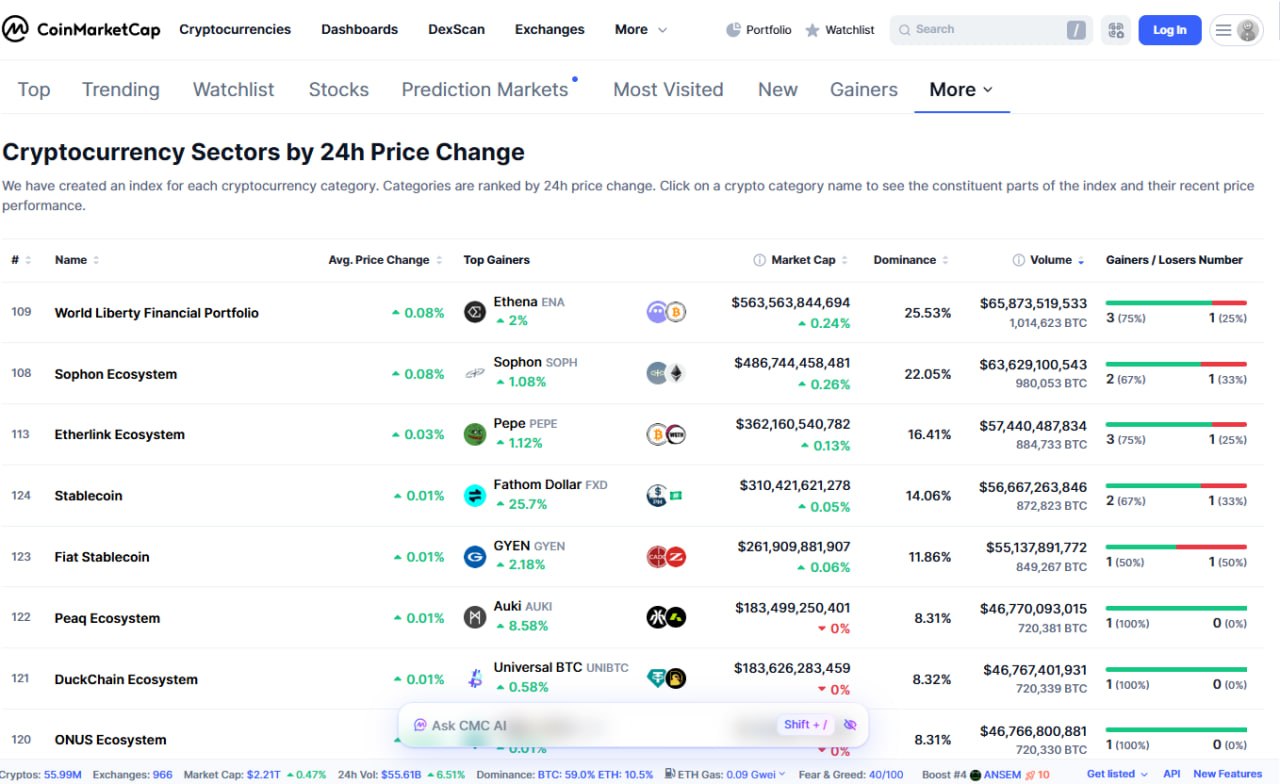This screenshot has height=784, width=1280.
Task: Expand the Get listed dropdown
Action: [1117, 774]
